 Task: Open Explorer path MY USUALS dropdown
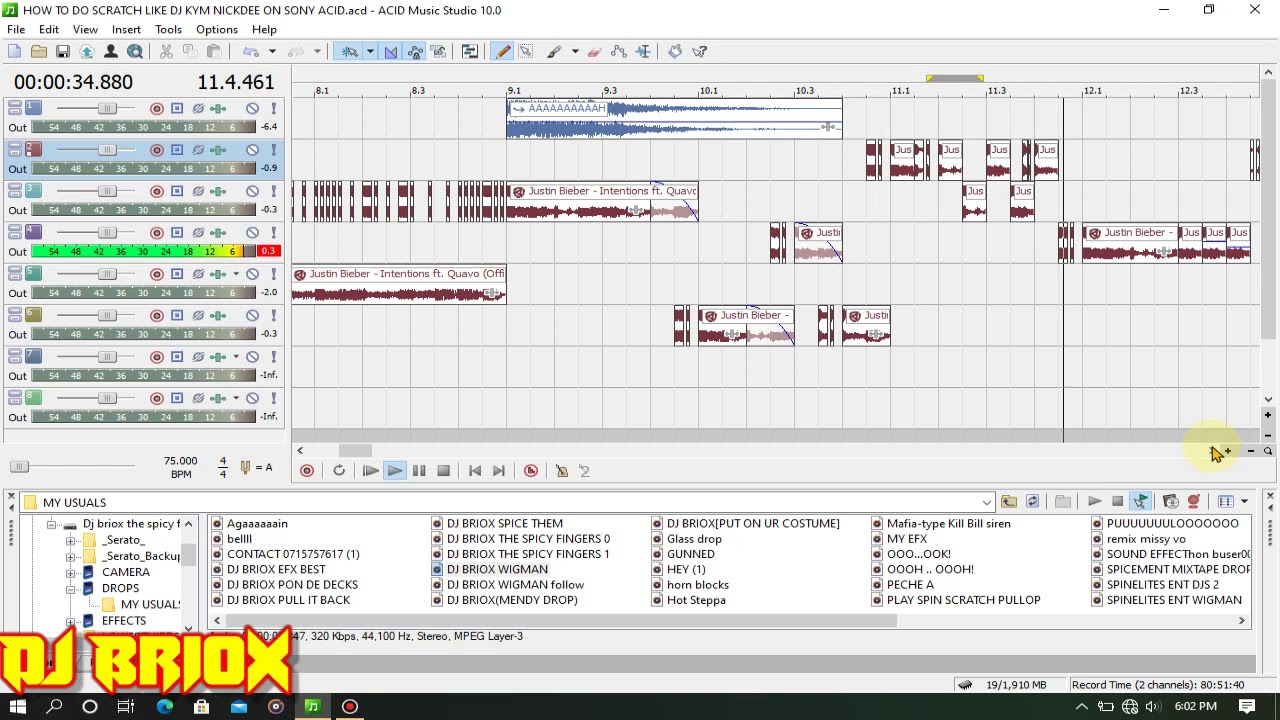pyautogui.click(x=987, y=503)
